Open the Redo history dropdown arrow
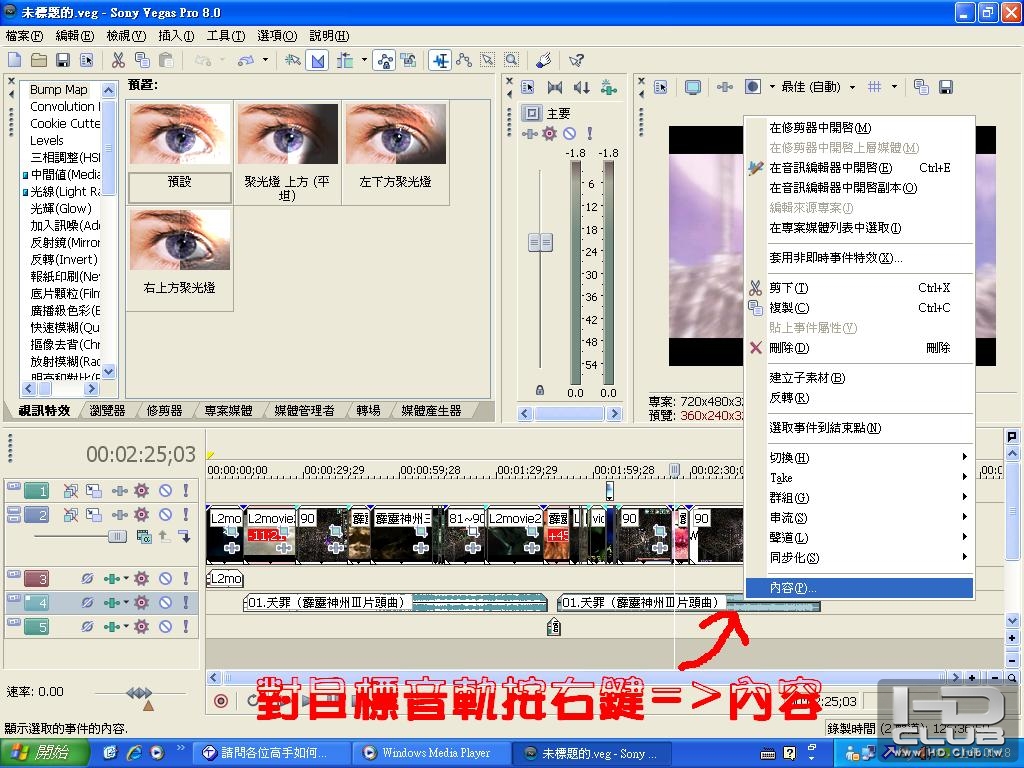 tap(265, 60)
